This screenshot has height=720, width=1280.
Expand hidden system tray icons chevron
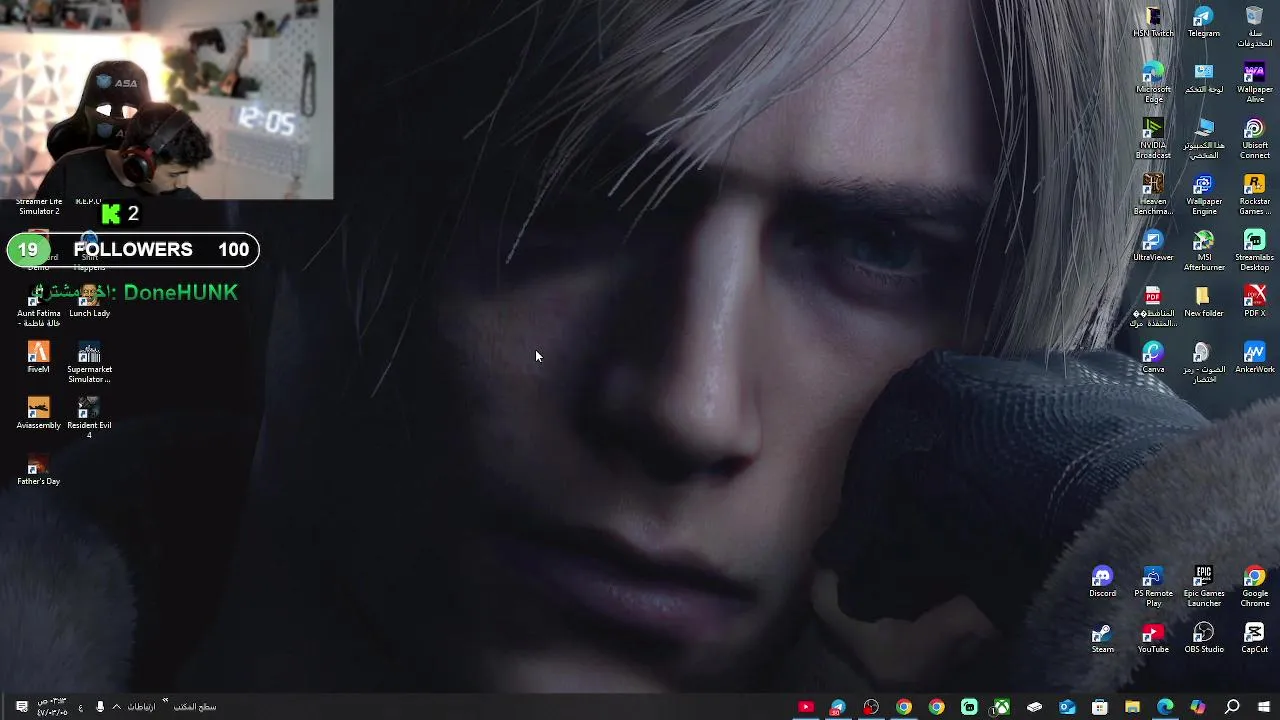coord(116,707)
